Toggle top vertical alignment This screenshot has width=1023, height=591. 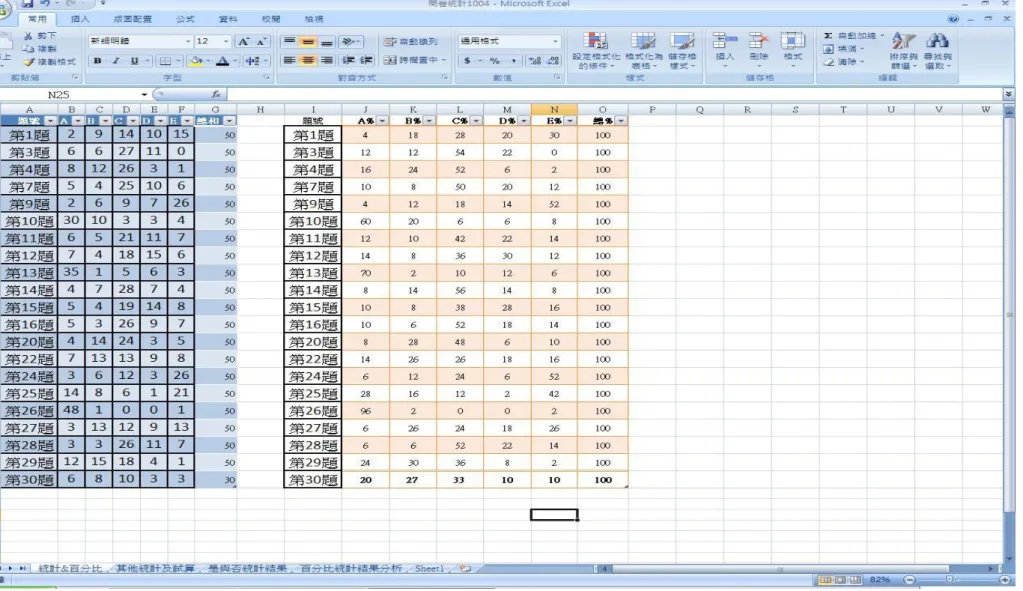(x=290, y=41)
